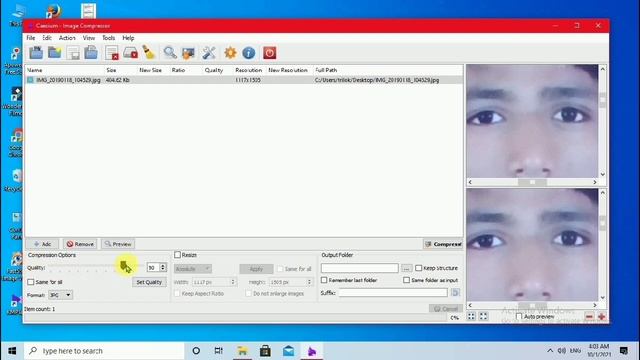Open the Tools menu
This screenshot has height=360, width=640.
tap(109, 38)
